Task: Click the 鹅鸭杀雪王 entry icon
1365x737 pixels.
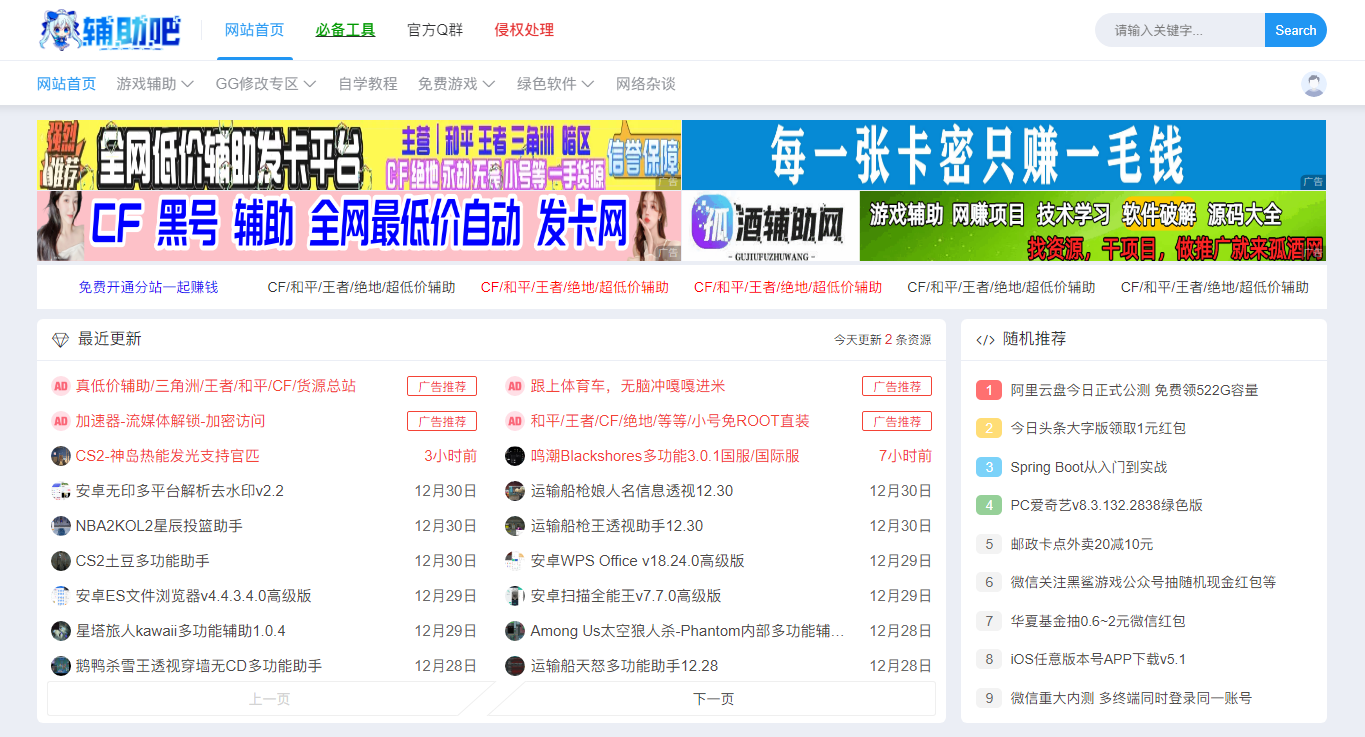Action: (x=59, y=665)
